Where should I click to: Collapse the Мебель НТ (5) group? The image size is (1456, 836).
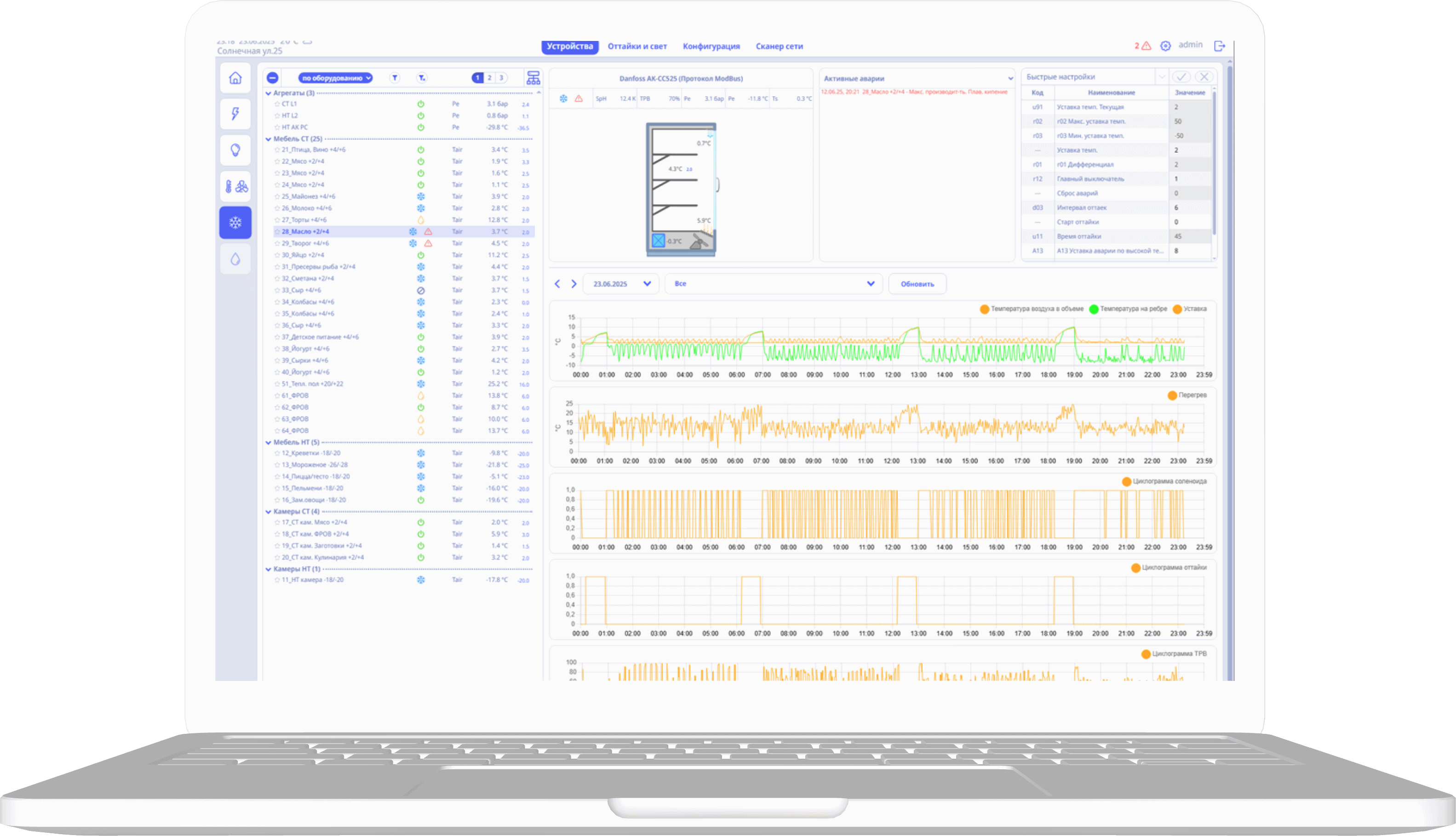268,443
